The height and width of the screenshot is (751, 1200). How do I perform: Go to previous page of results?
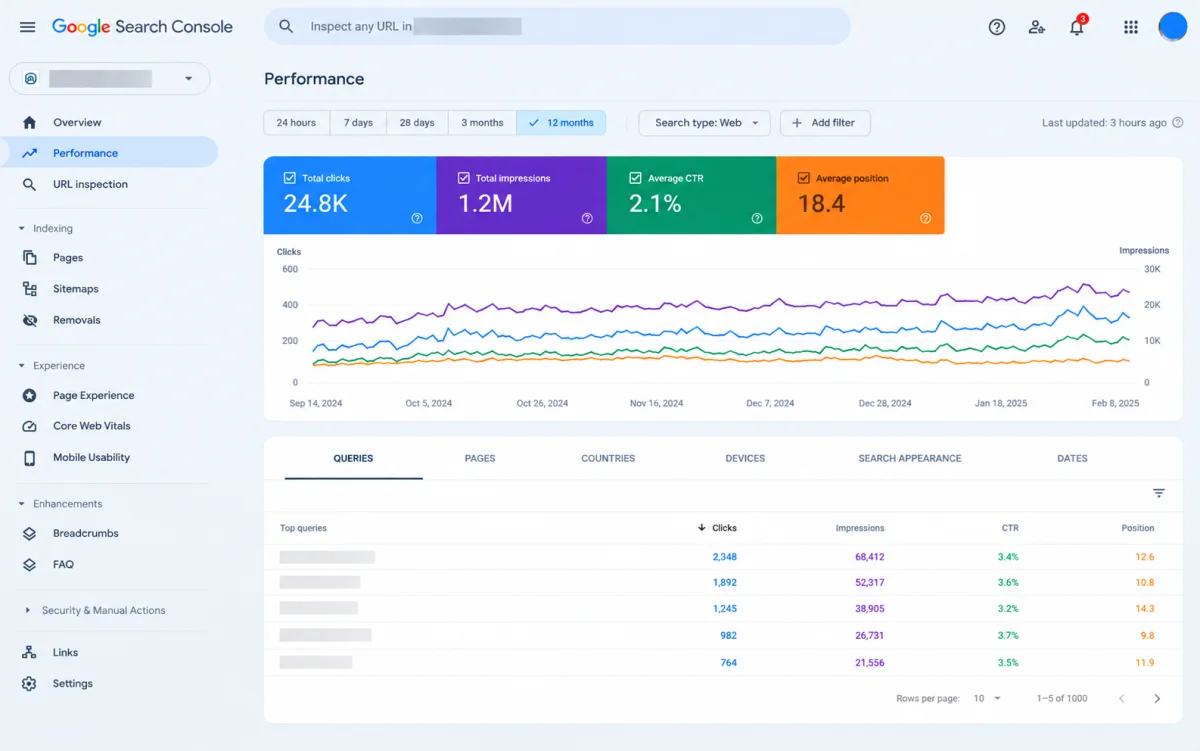point(1121,698)
